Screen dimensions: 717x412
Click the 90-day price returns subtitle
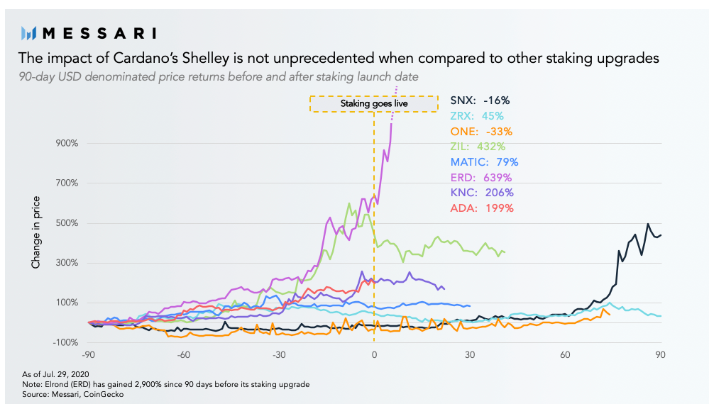[221, 78]
